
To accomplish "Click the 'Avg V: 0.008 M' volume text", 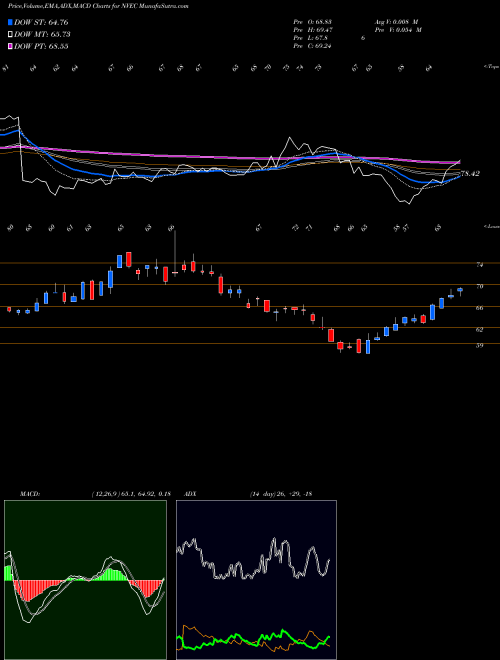I will coord(396,22).
